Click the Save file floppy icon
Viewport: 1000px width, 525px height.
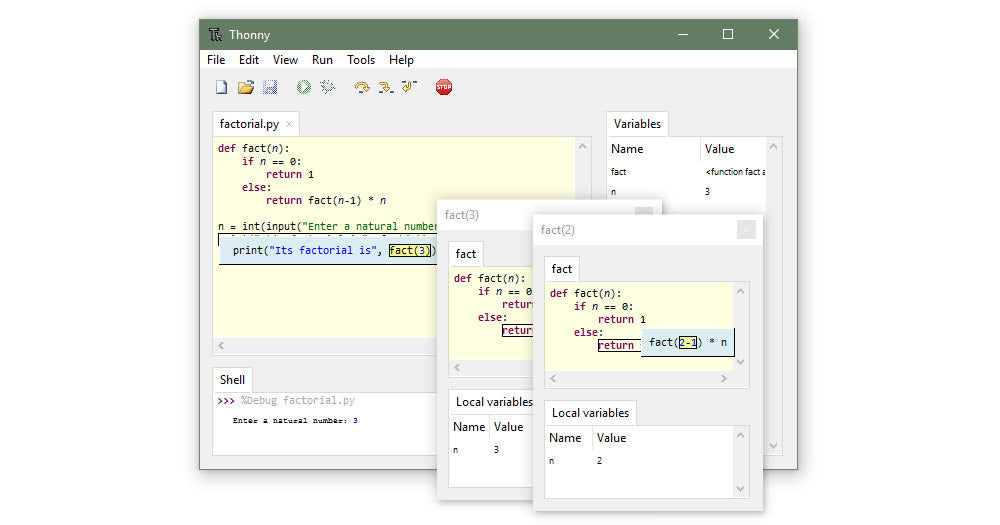tap(270, 88)
